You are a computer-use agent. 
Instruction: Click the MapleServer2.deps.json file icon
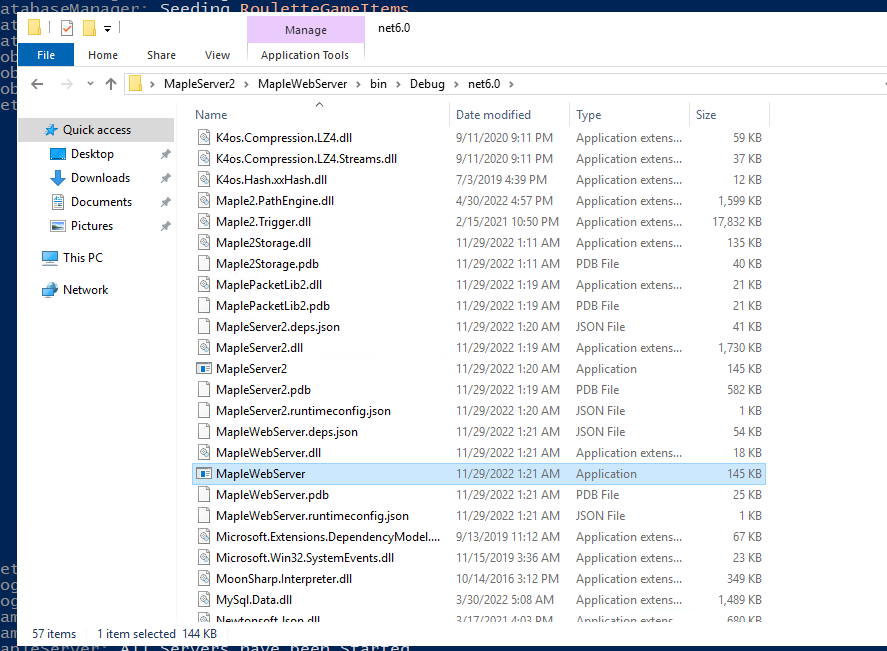pos(204,327)
